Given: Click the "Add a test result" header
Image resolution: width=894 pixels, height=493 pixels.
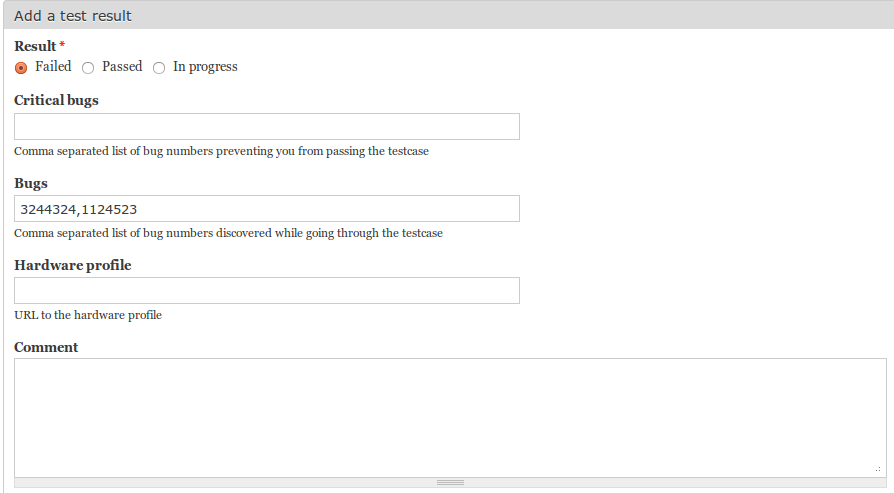Looking at the screenshot, I should point(72,16).
